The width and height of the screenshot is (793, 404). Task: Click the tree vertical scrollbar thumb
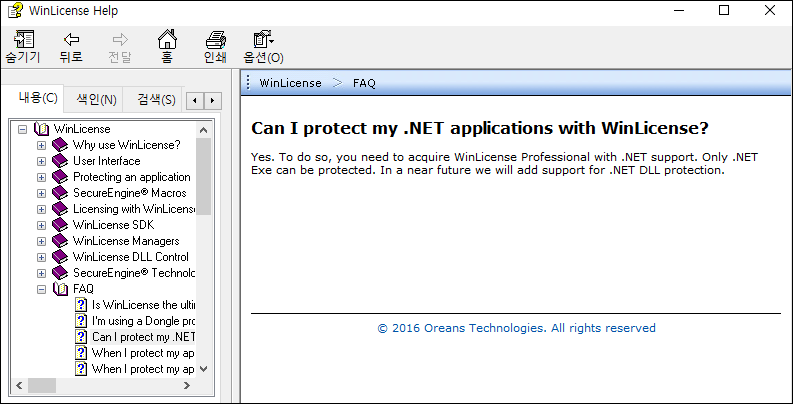pos(203,176)
